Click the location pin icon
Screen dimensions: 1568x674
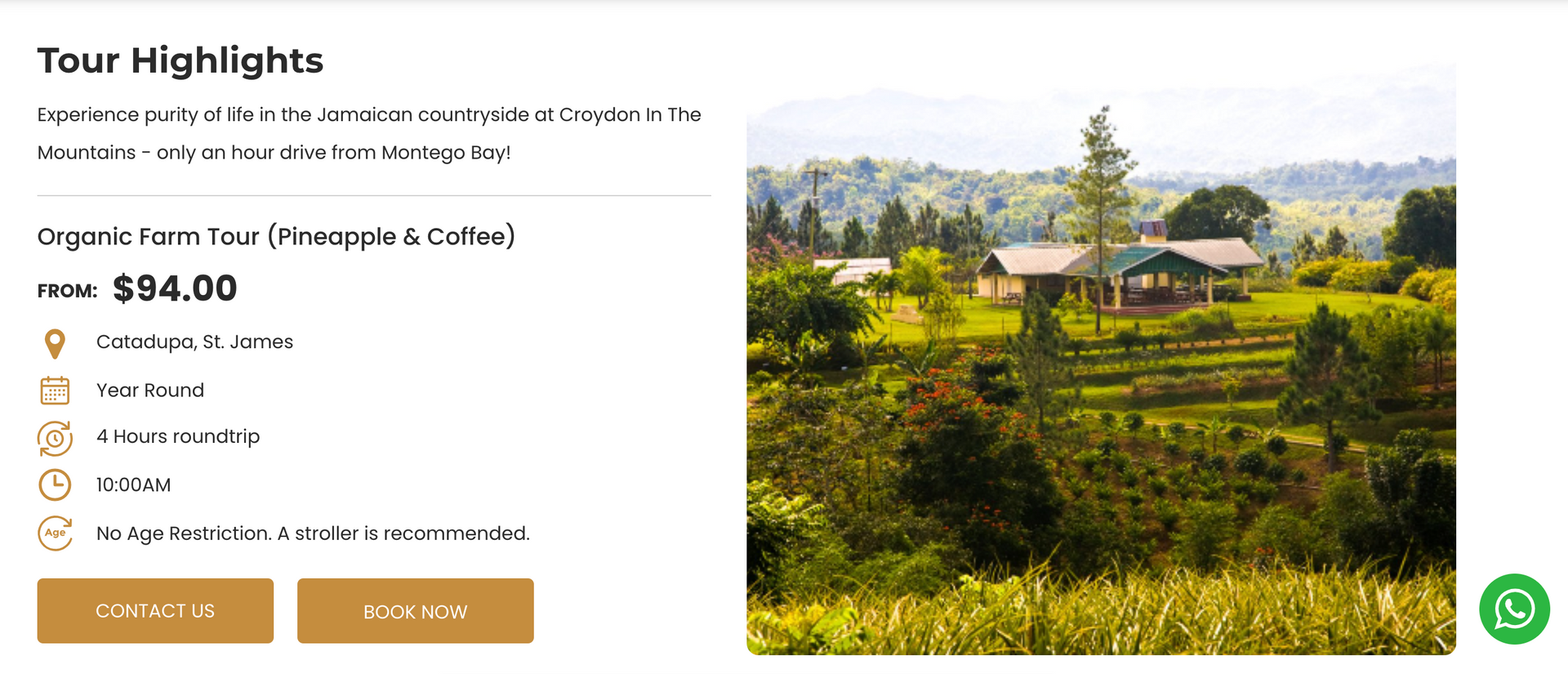(55, 344)
